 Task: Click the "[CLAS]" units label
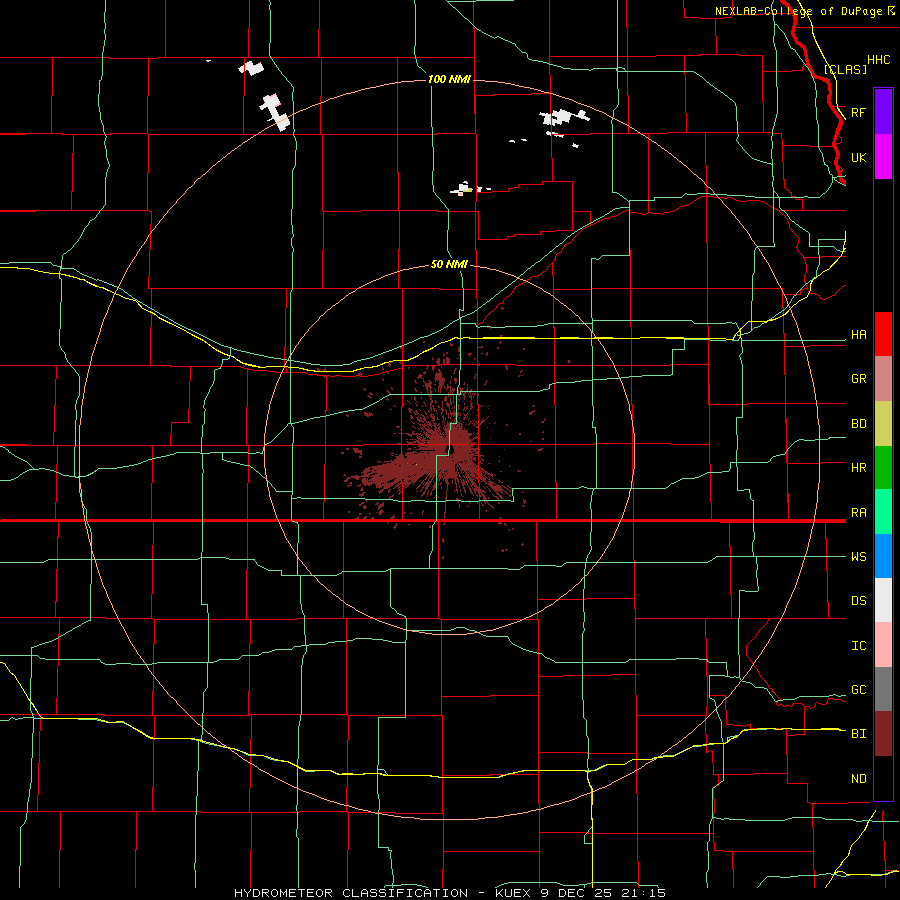[845, 69]
